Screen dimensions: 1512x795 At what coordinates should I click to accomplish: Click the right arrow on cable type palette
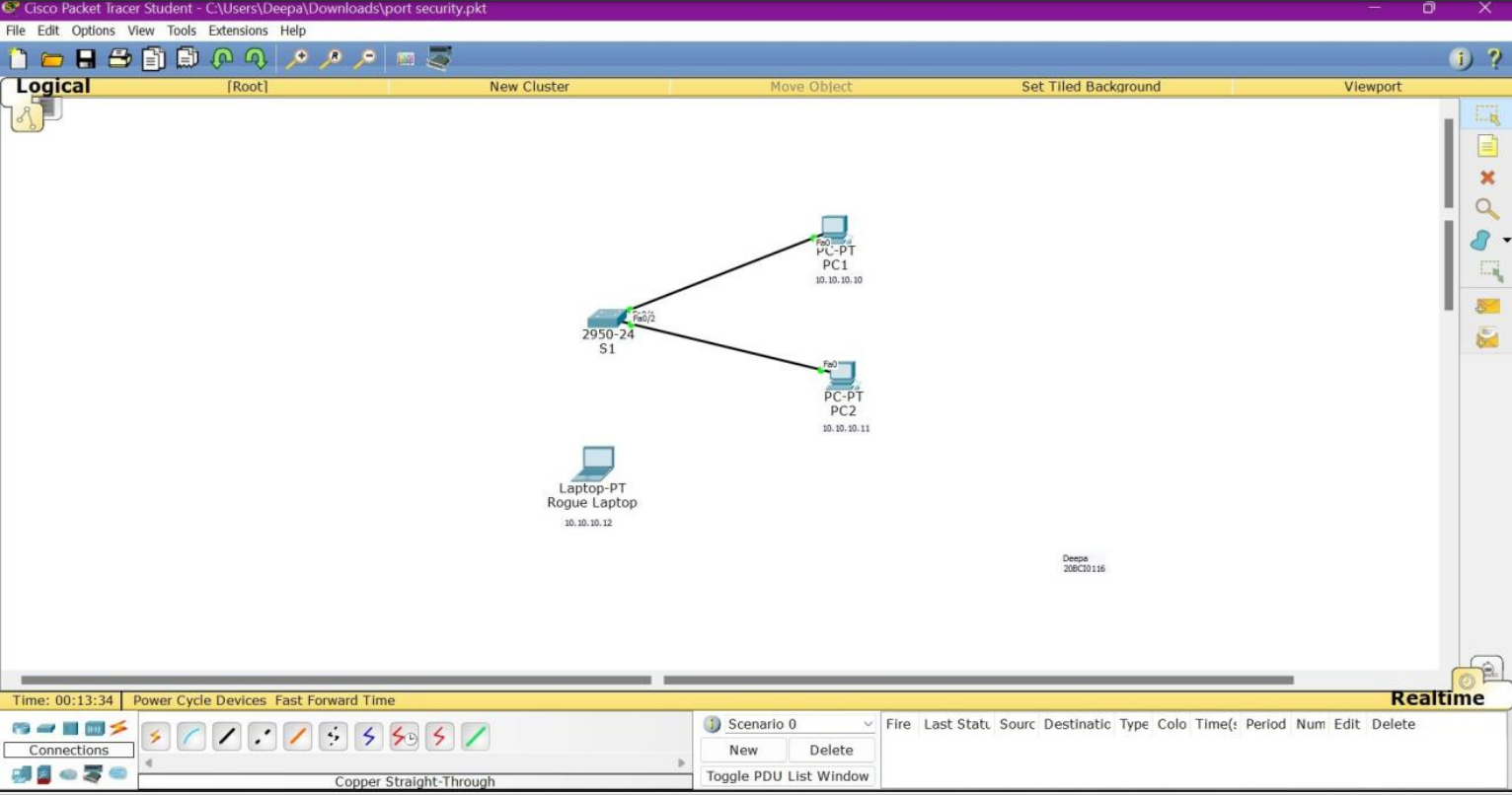tap(679, 762)
